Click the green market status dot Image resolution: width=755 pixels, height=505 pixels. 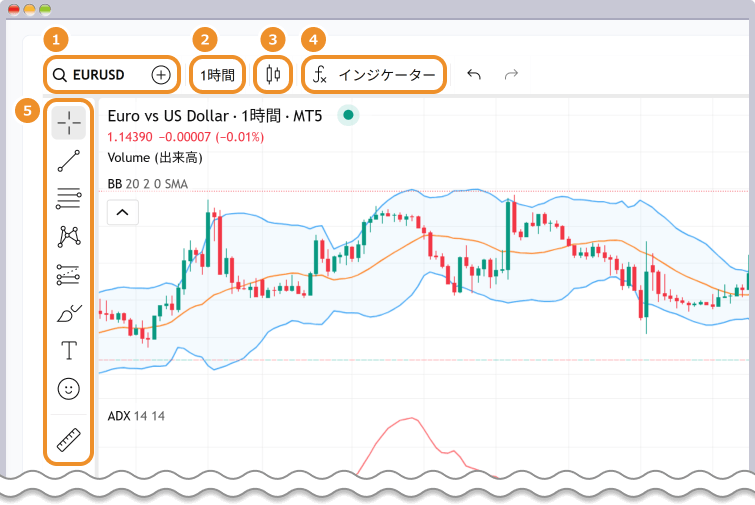348,115
